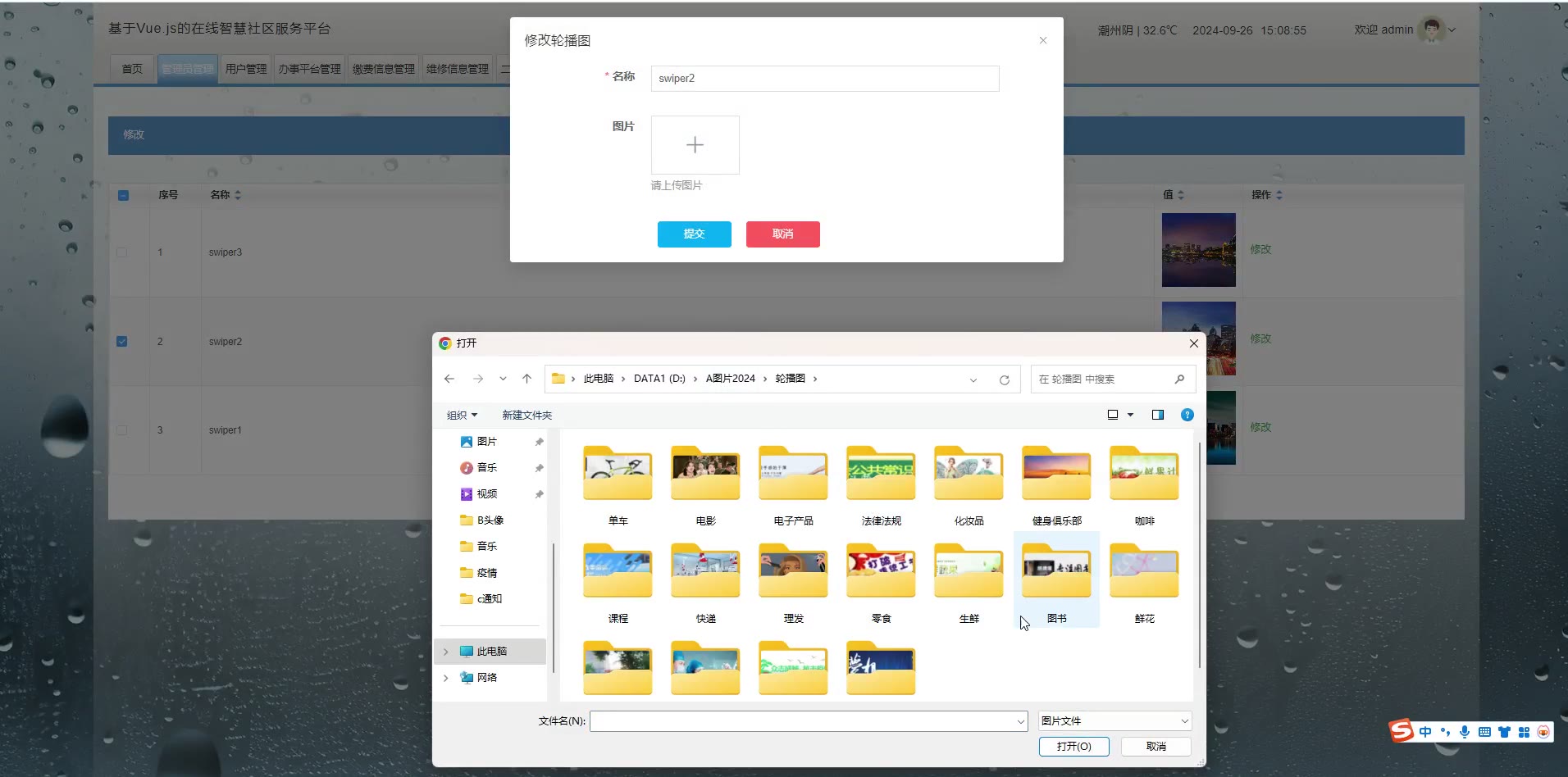Select the 视频 sidebar item
The image size is (1568, 777).
pyautogui.click(x=486, y=494)
